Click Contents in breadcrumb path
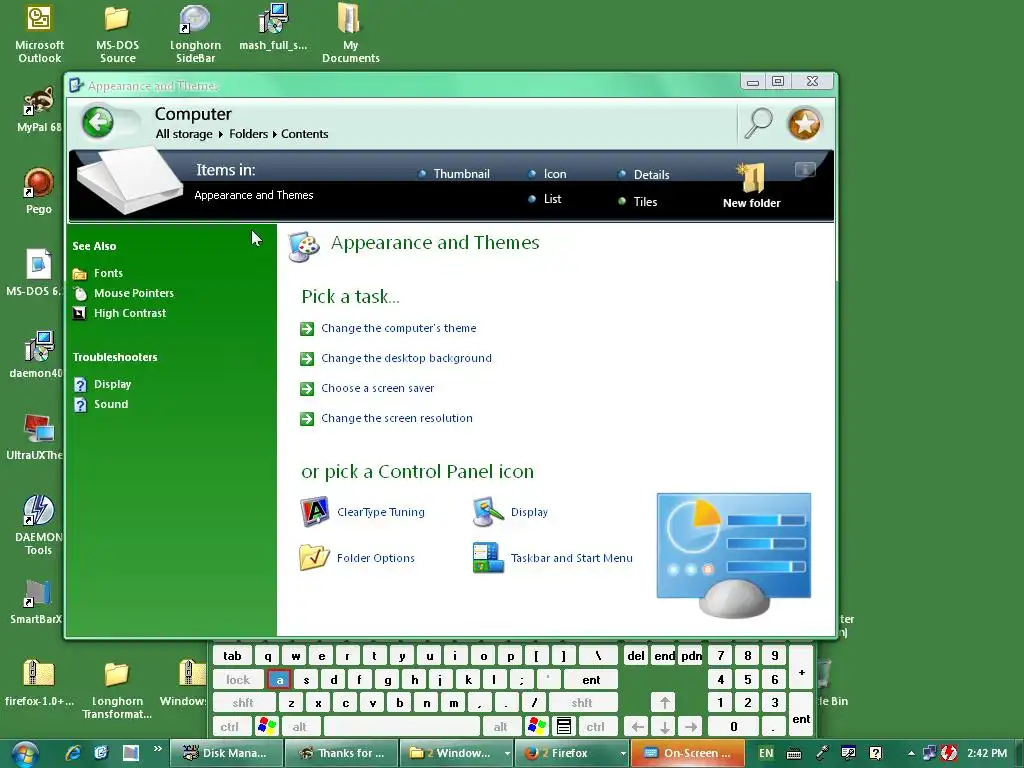This screenshot has width=1024, height=768. (304, 134)
